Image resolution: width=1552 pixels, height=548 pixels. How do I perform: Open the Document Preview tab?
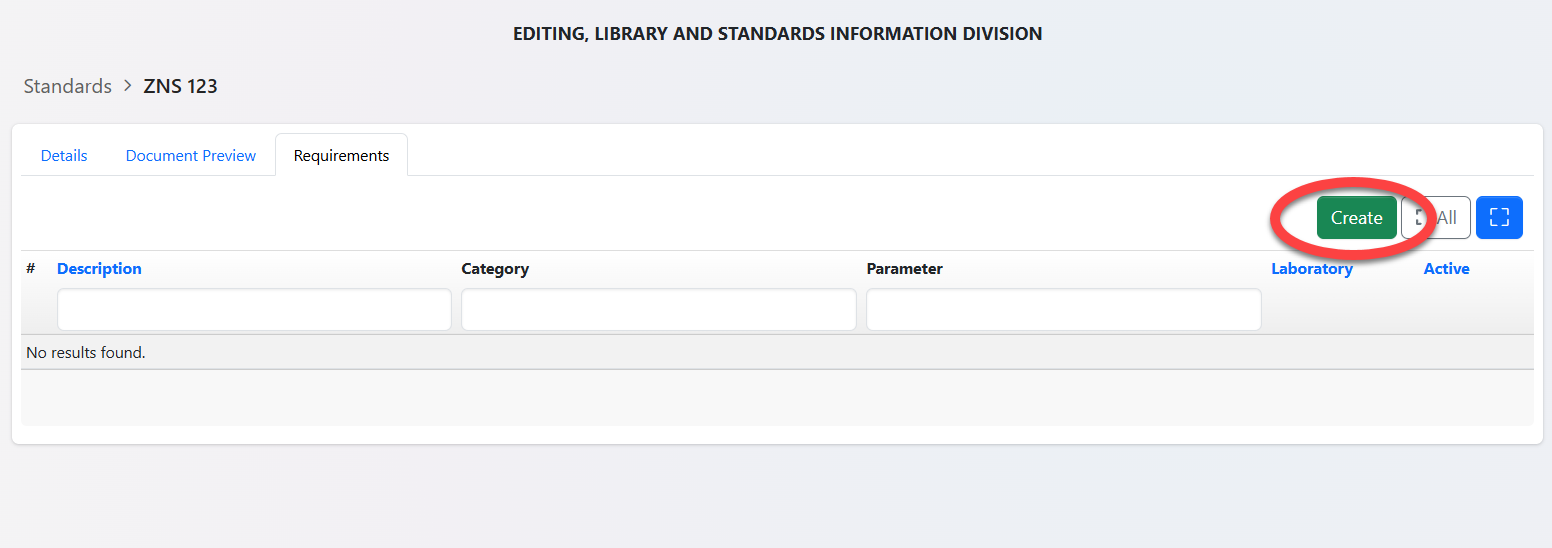pos(191,156)
